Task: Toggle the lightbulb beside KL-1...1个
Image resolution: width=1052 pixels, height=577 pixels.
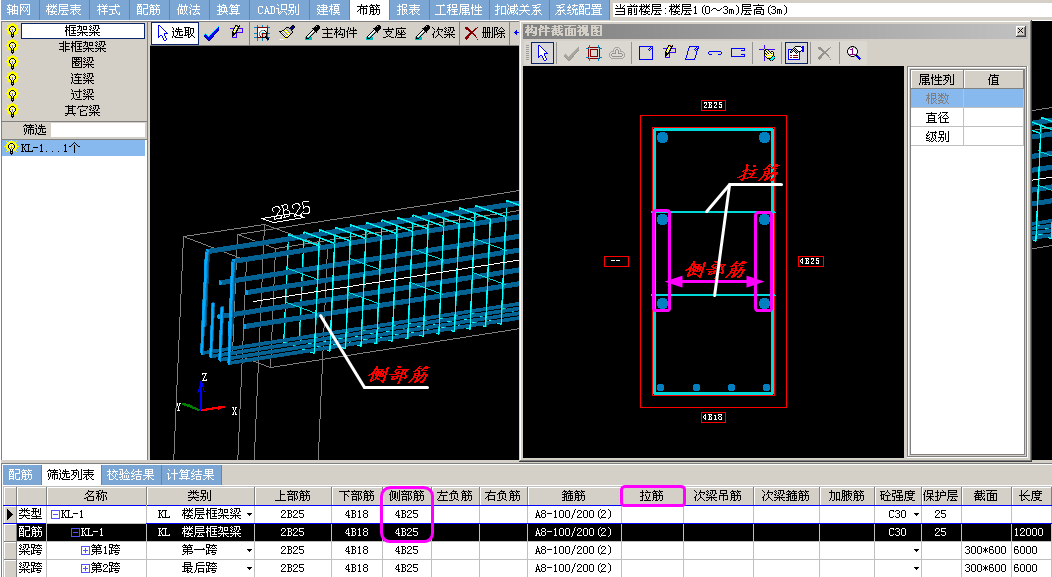Action: [11, 148]
